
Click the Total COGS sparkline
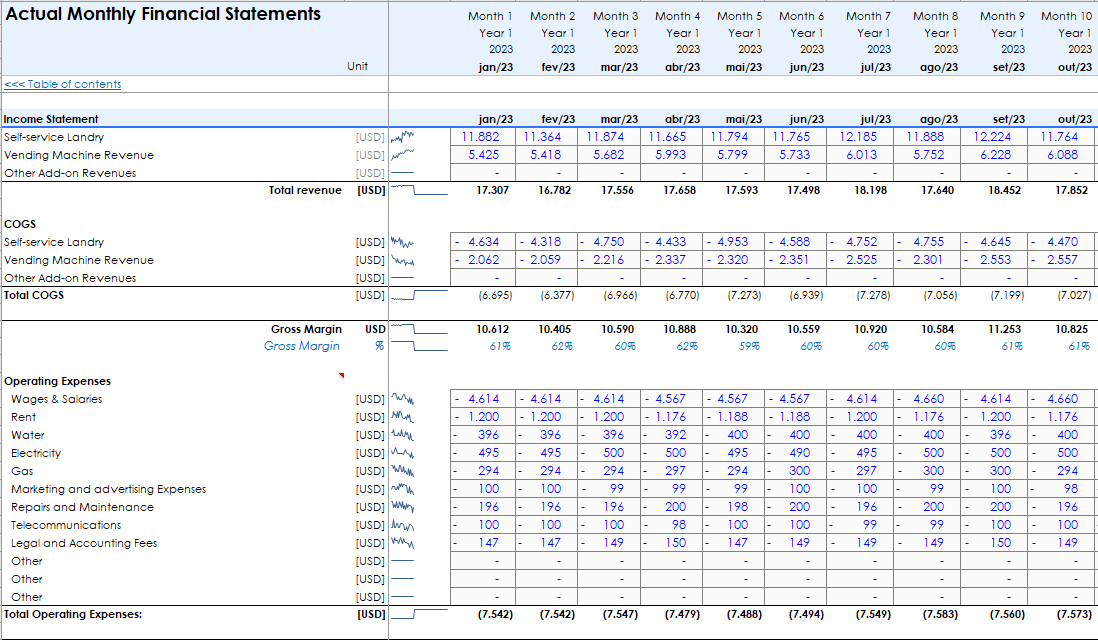click(x=417, y=295)
